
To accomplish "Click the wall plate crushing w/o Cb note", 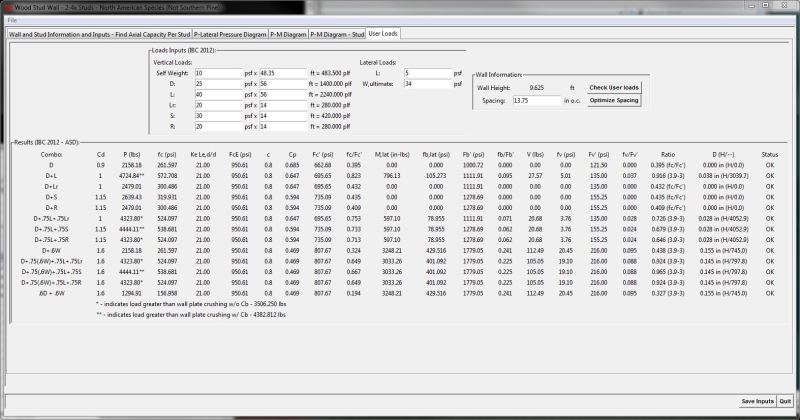I will click(x=191, y=304).
